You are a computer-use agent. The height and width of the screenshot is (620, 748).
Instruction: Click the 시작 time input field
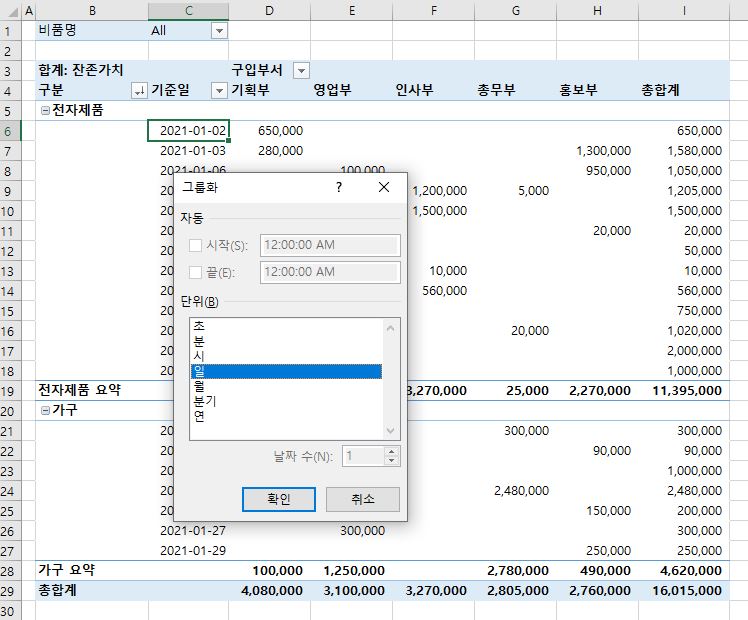tap(329, 246)
